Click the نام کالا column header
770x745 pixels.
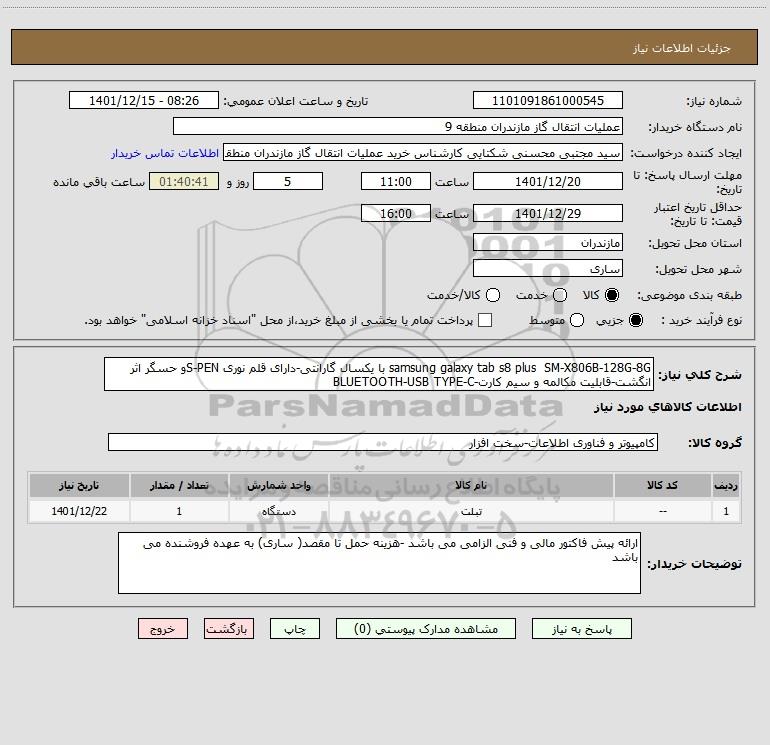[471, 486]
